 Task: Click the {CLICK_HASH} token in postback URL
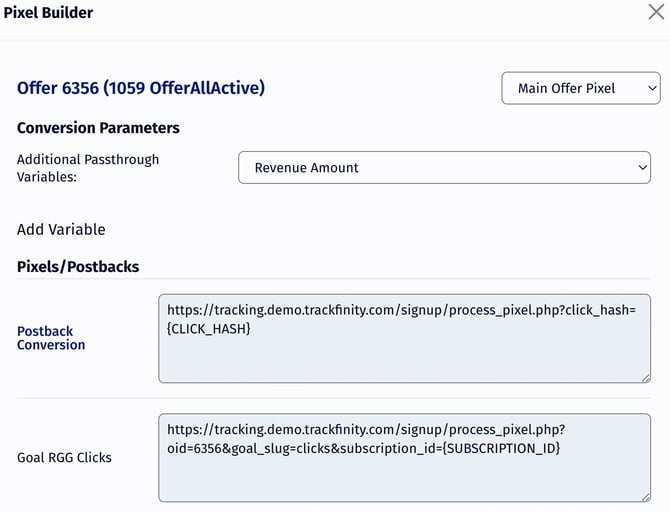(x=208, y=328)
